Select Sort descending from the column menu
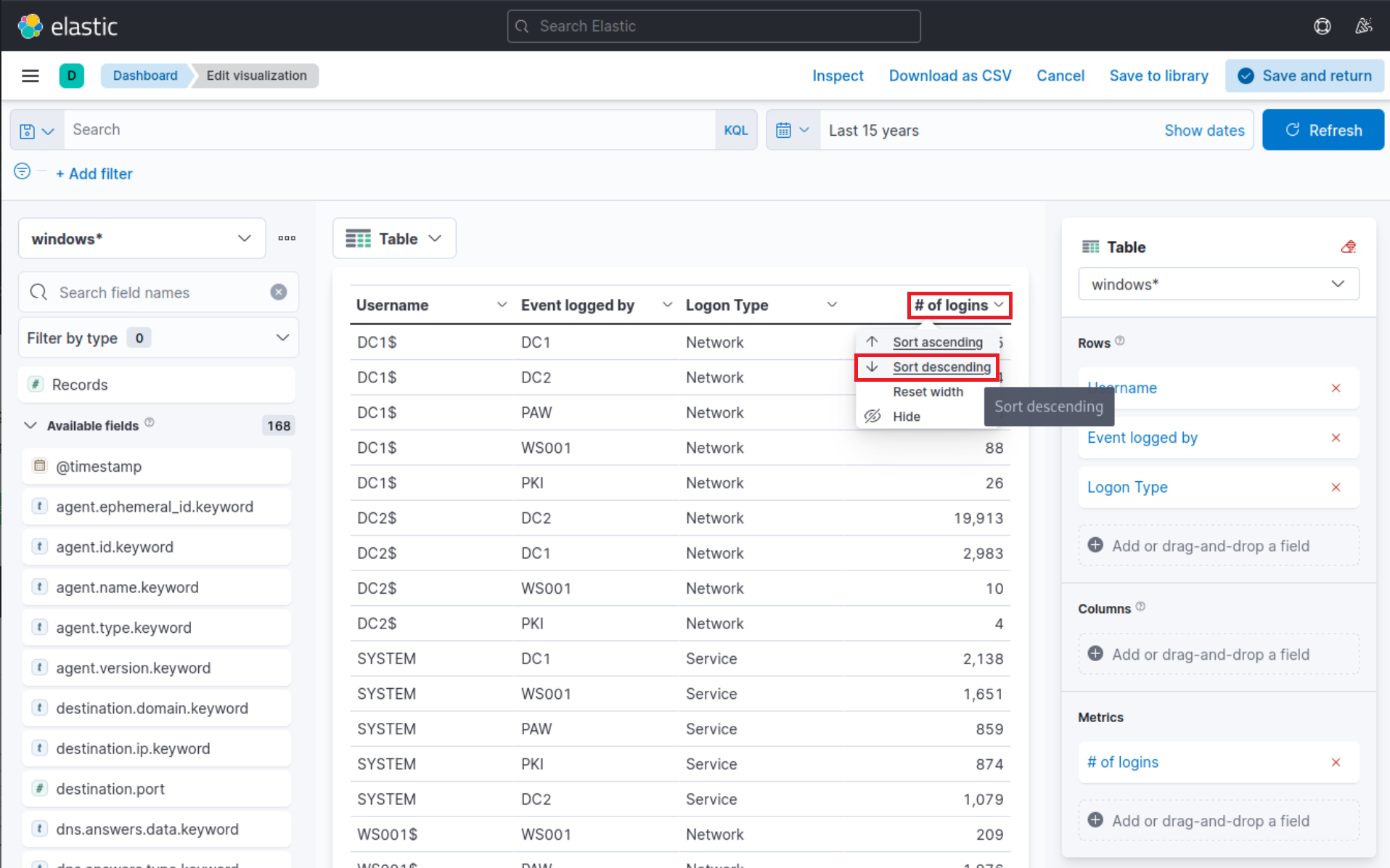Screen dimensions: 1390x868 click(941, 367)
